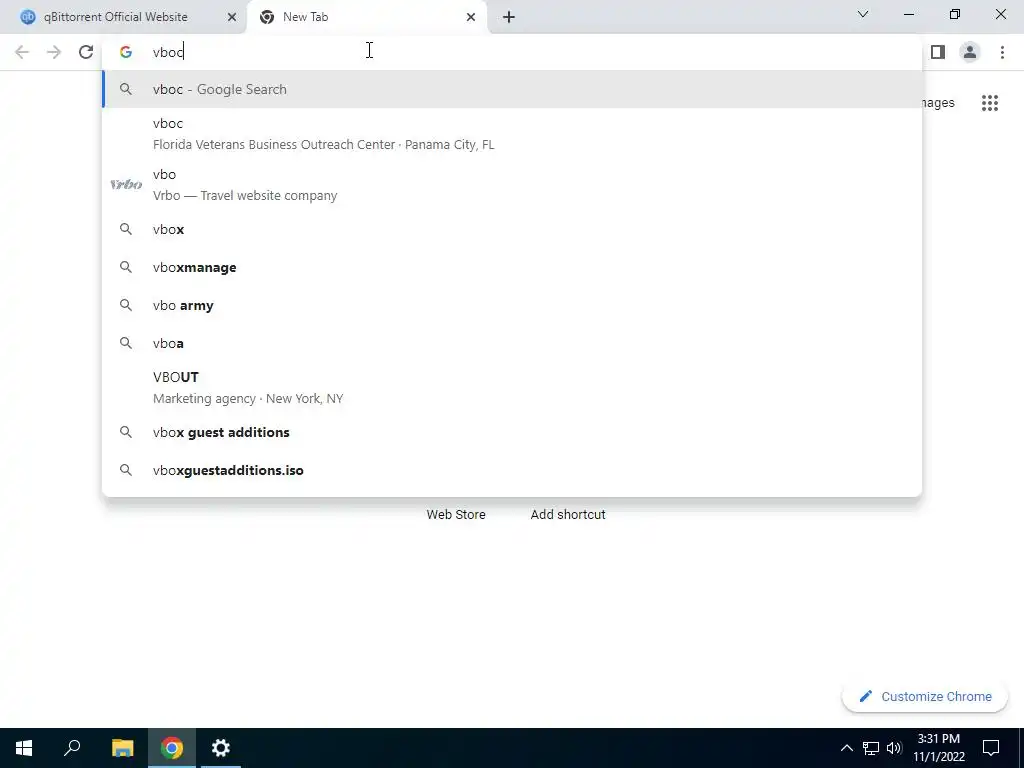Open the Chrome profile avatar
Image resolution: width=1024 pixels, height=768 pixels.
pyautogui.click(x=970, y=52)
